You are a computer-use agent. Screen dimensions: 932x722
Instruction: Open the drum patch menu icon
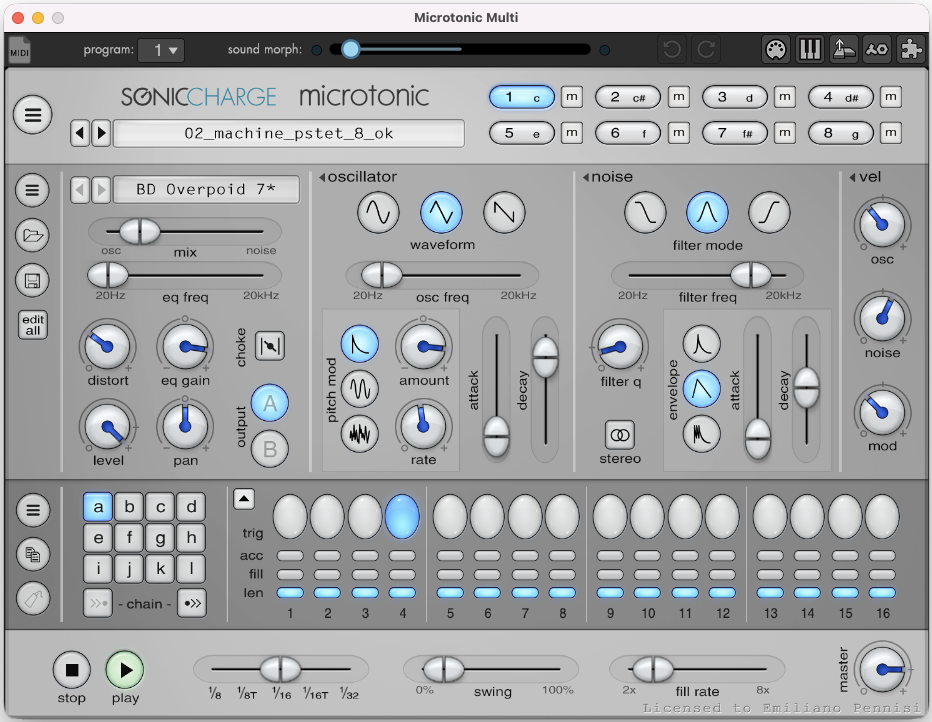coord(32,190)
